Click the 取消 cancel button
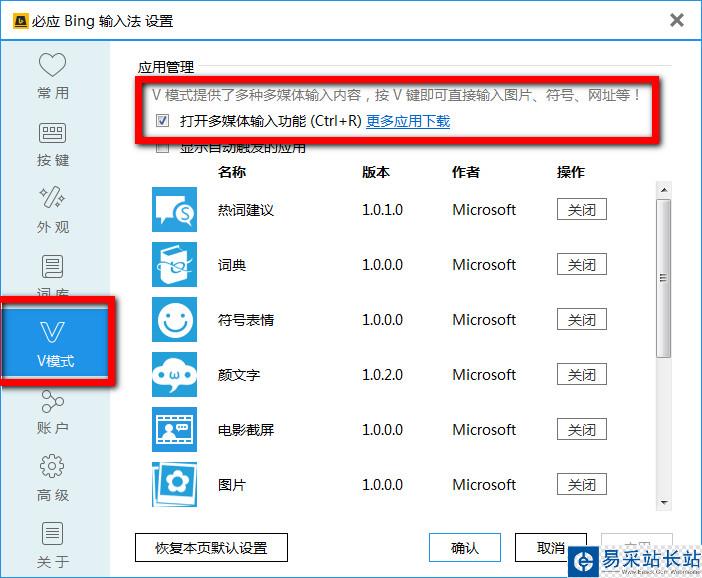702x578 pixels. coord(551,547)
